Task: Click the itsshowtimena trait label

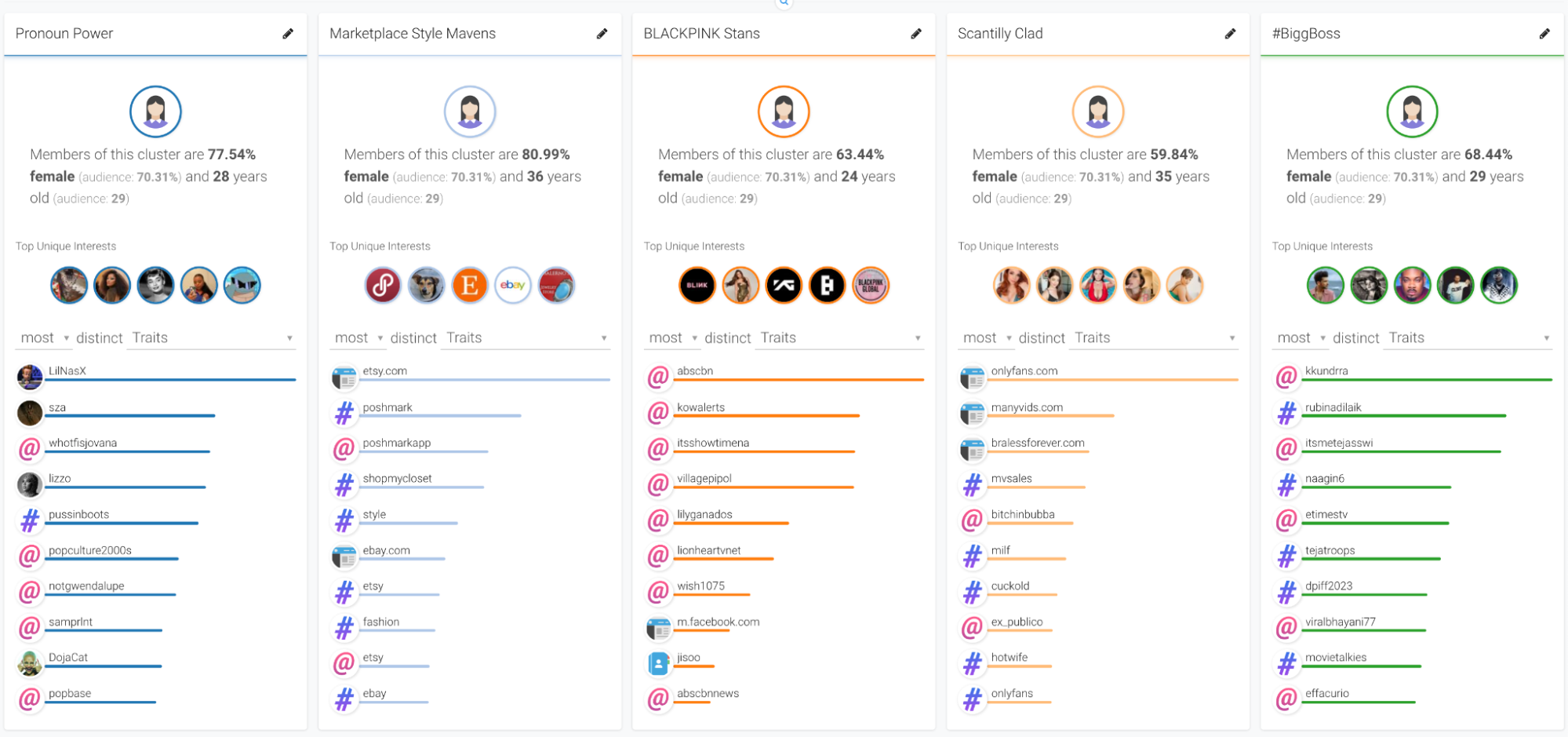Action: click(713, 443)
